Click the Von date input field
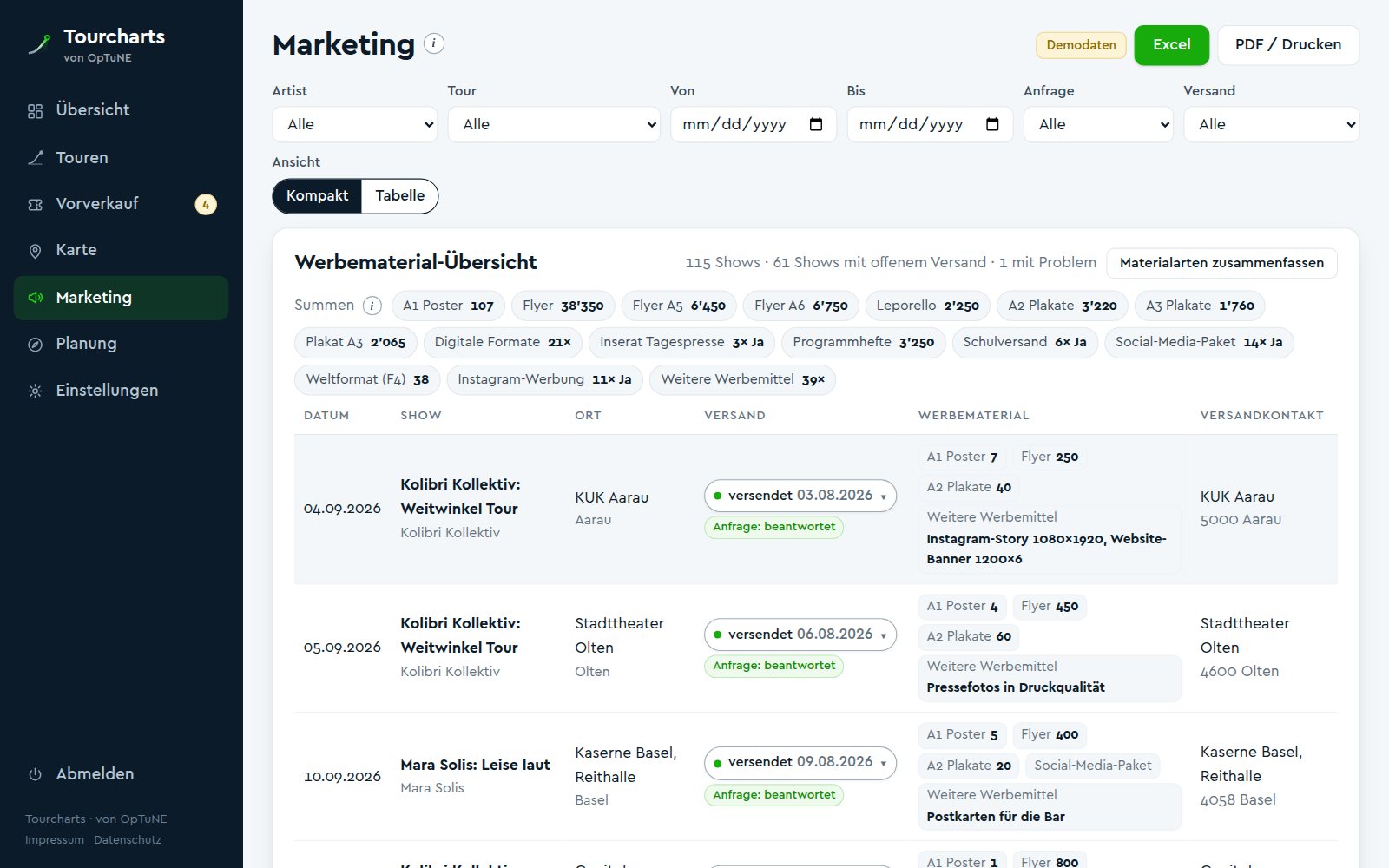Image resolution: width=1389 pixels, height=868 pixels. 754,124
